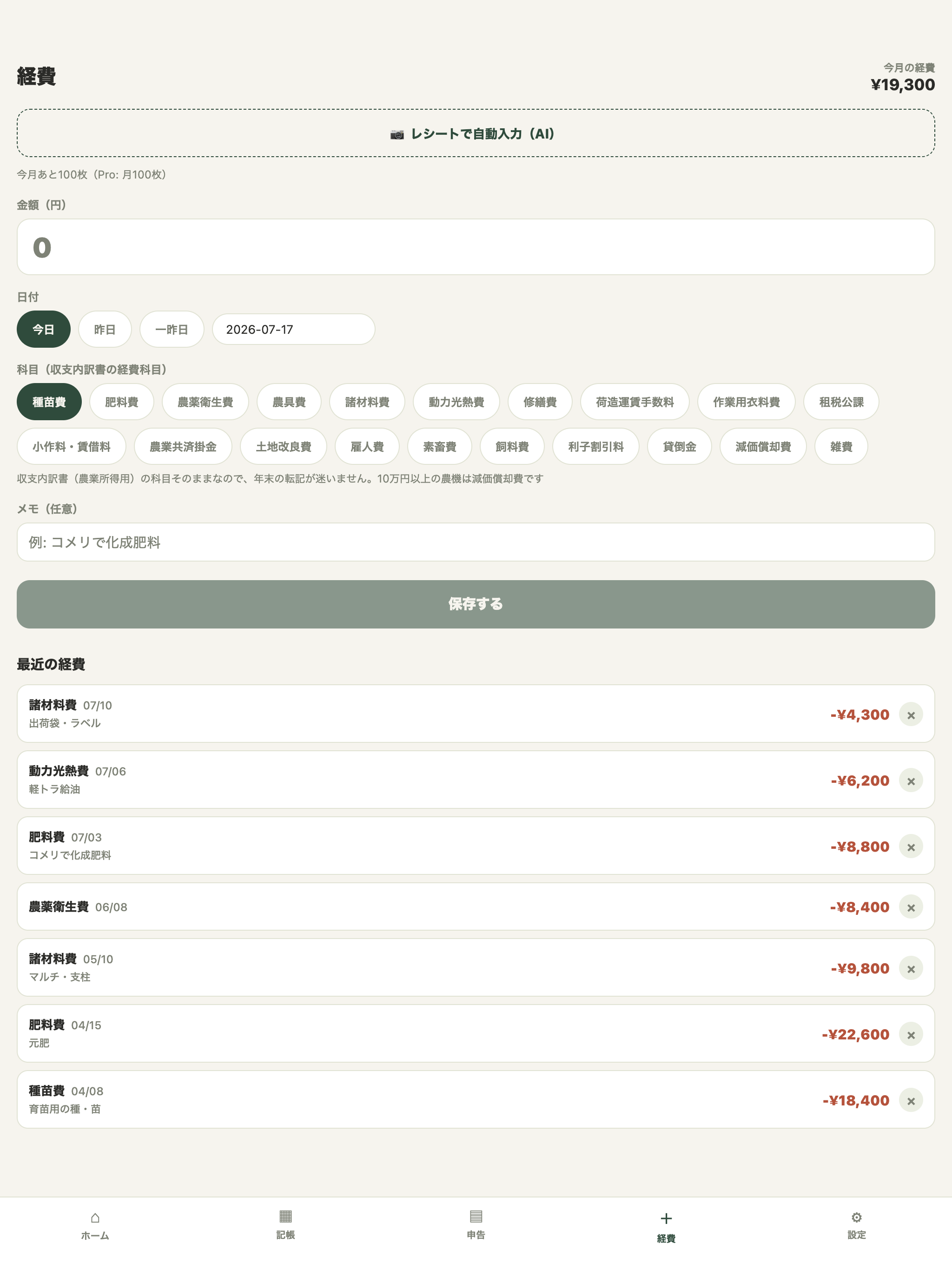Image resolution: width=952 pixels, height=1270 pixels.
Task: Select the 種苗費 category chip
Action: [49, 402]
